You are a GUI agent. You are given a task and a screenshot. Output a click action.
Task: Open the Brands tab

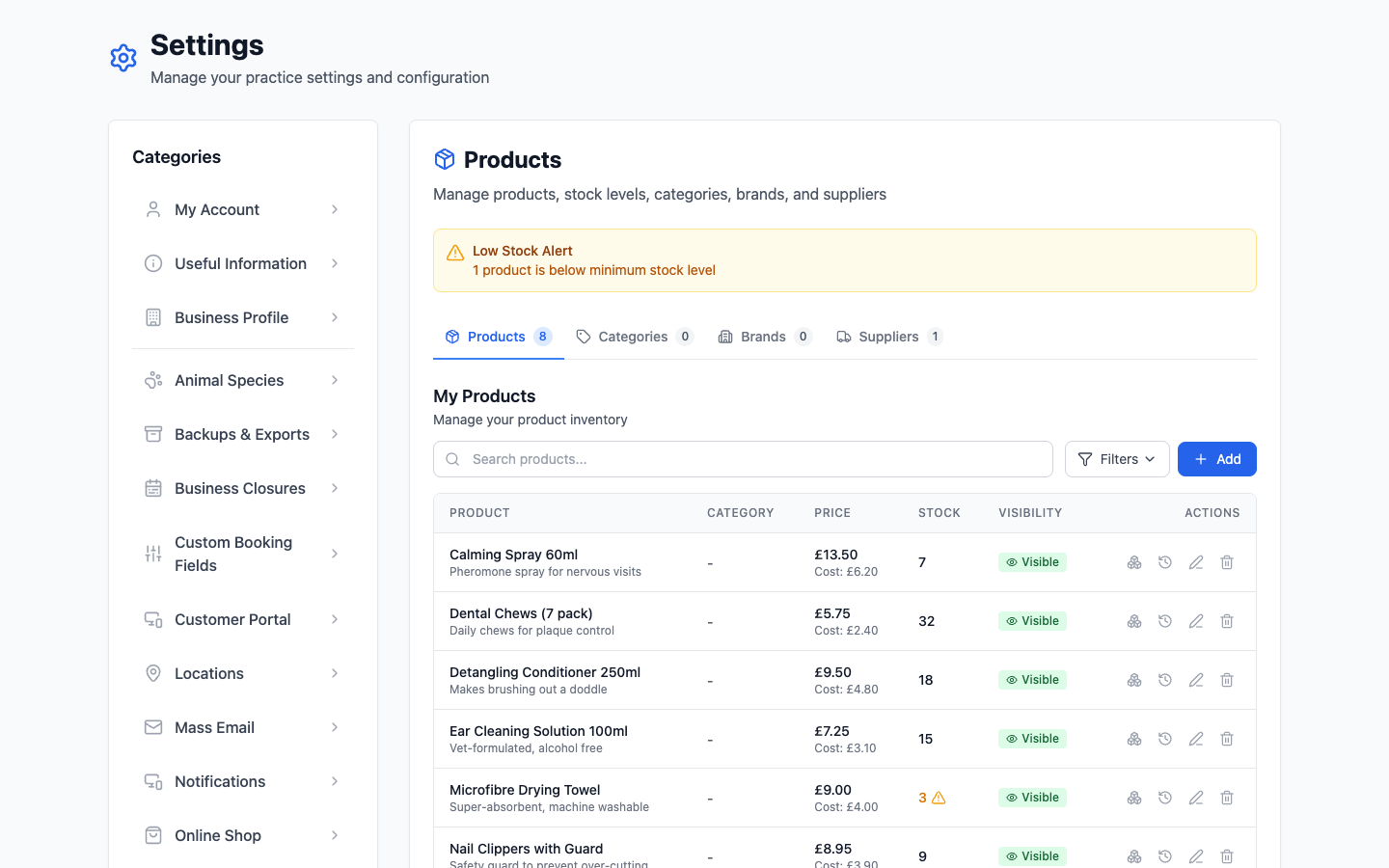coord(765,337)
